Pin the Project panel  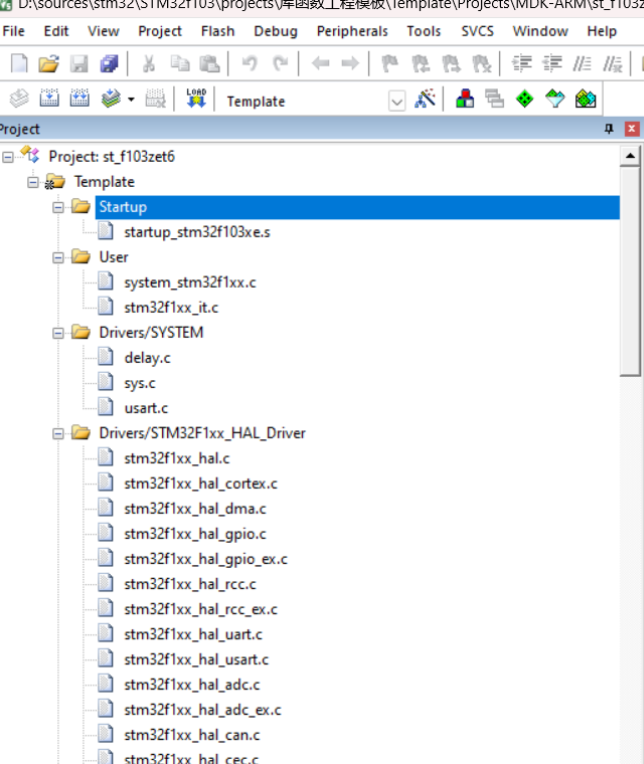[609, 129]
